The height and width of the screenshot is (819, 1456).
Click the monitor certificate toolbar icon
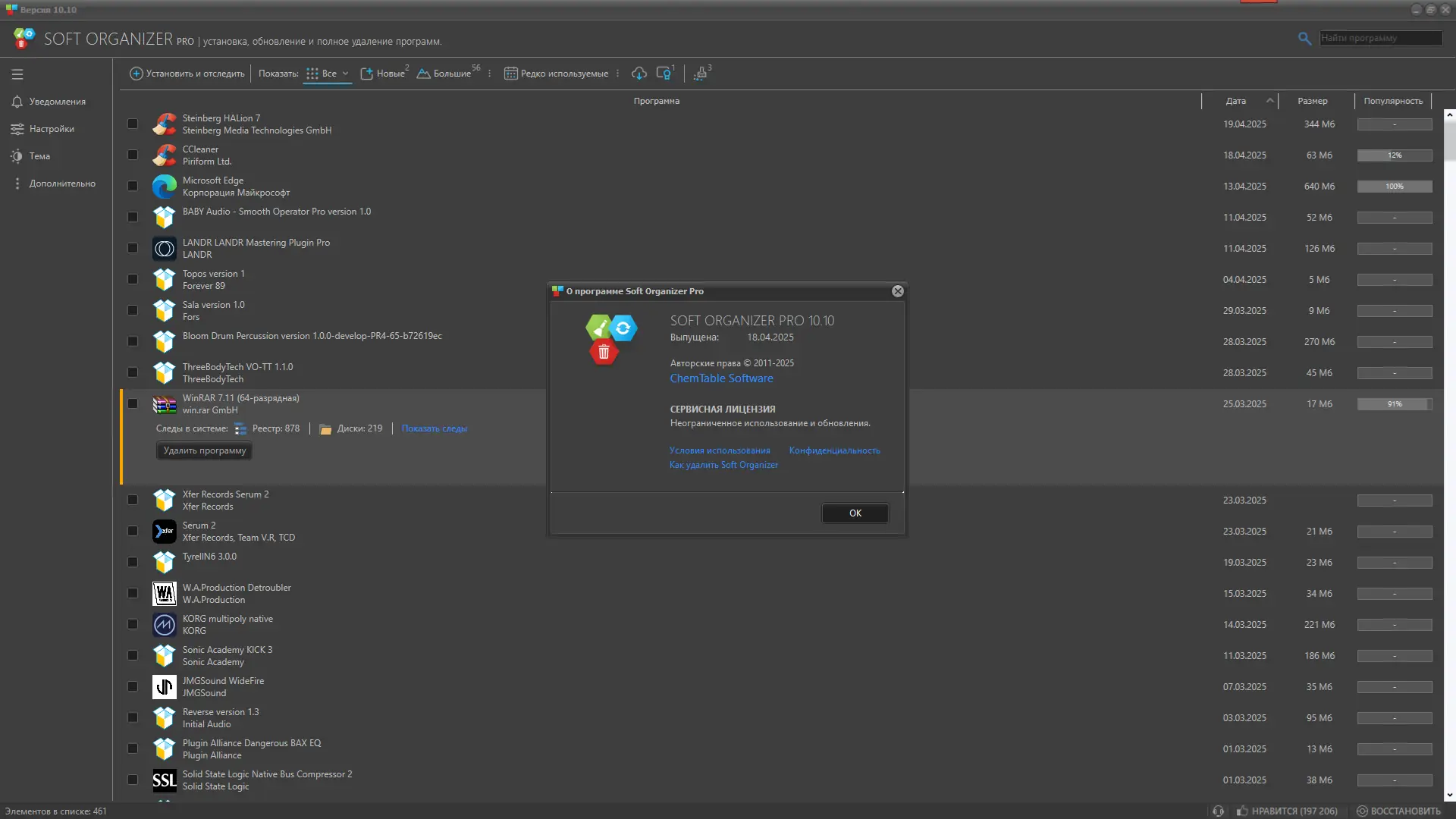(664, 74)
